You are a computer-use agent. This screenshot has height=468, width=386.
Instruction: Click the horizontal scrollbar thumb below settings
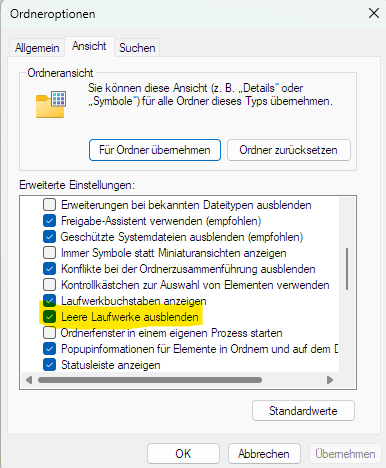[150, 380]
